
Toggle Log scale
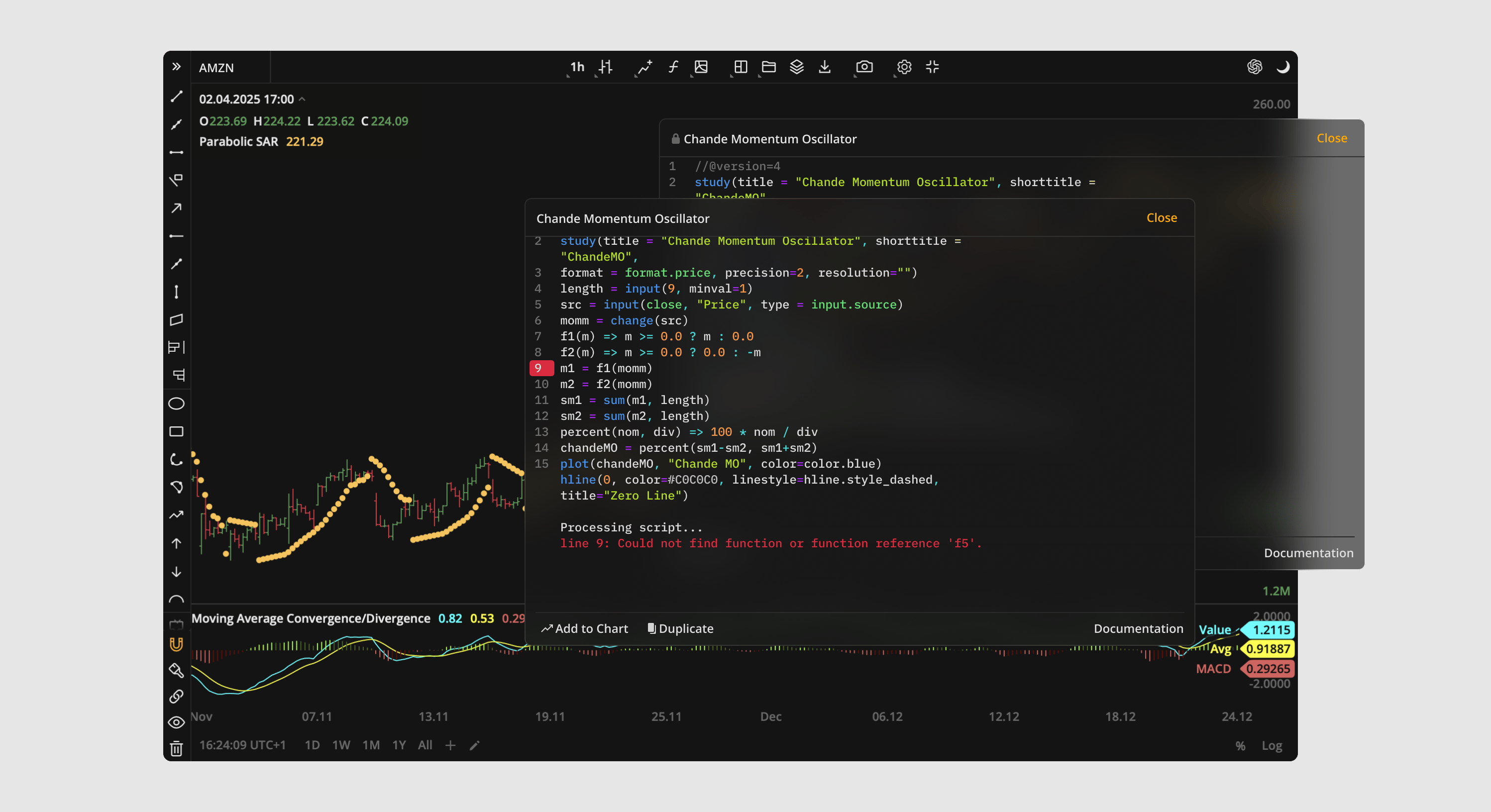(1272, 745)
